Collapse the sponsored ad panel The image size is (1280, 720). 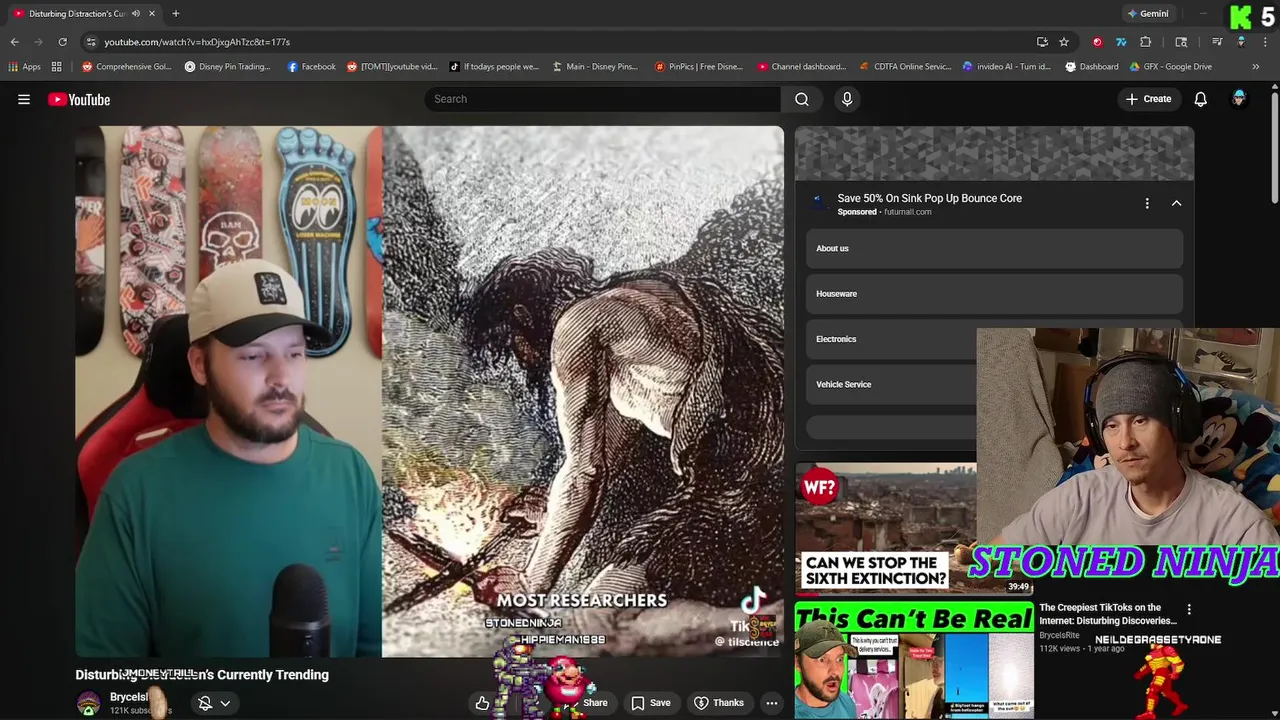[1176, 203]
